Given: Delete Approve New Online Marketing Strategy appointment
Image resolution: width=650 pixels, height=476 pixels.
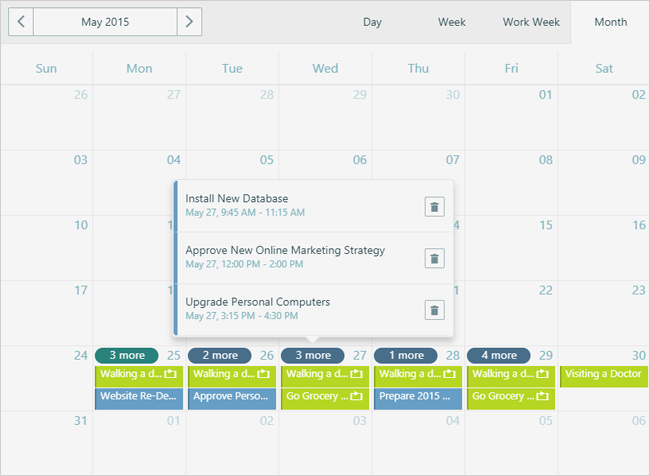Looking at the screenshot, I should tap(434, 258).
